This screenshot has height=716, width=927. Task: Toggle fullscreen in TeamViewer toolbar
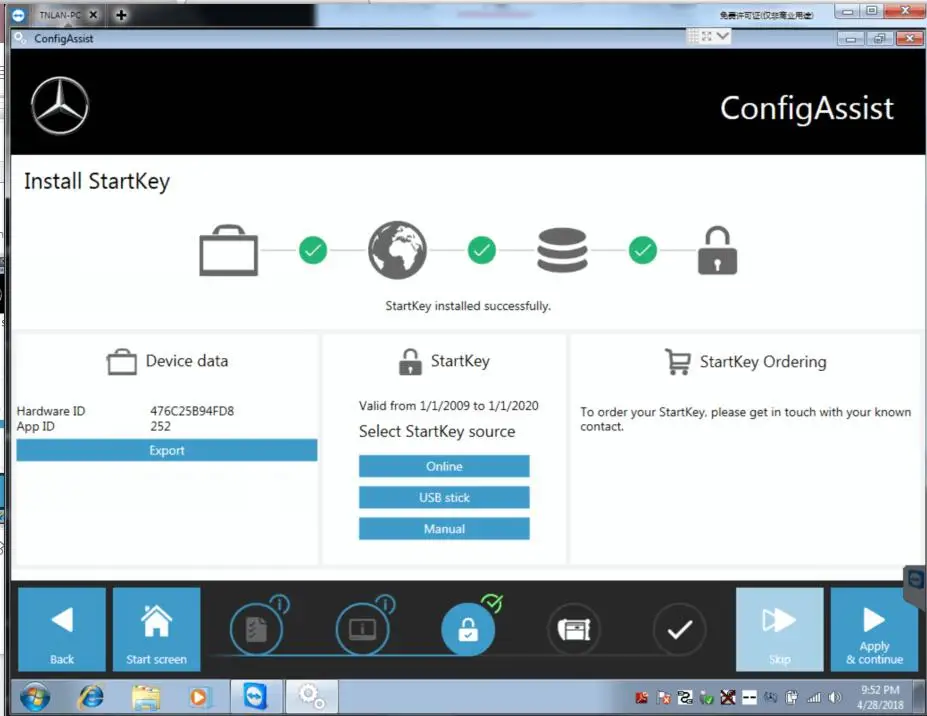pos(707,37)
